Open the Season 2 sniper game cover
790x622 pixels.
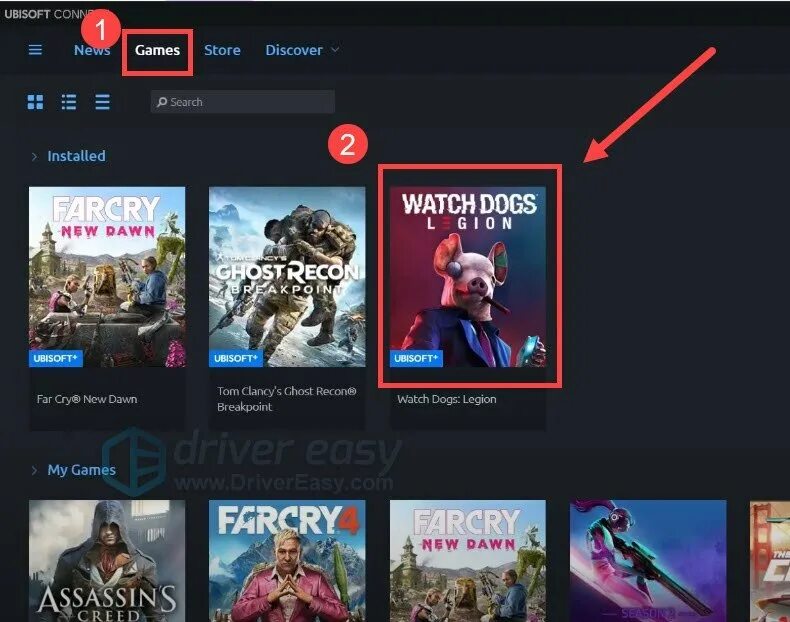pyautogui.click(x=648, y=561)
